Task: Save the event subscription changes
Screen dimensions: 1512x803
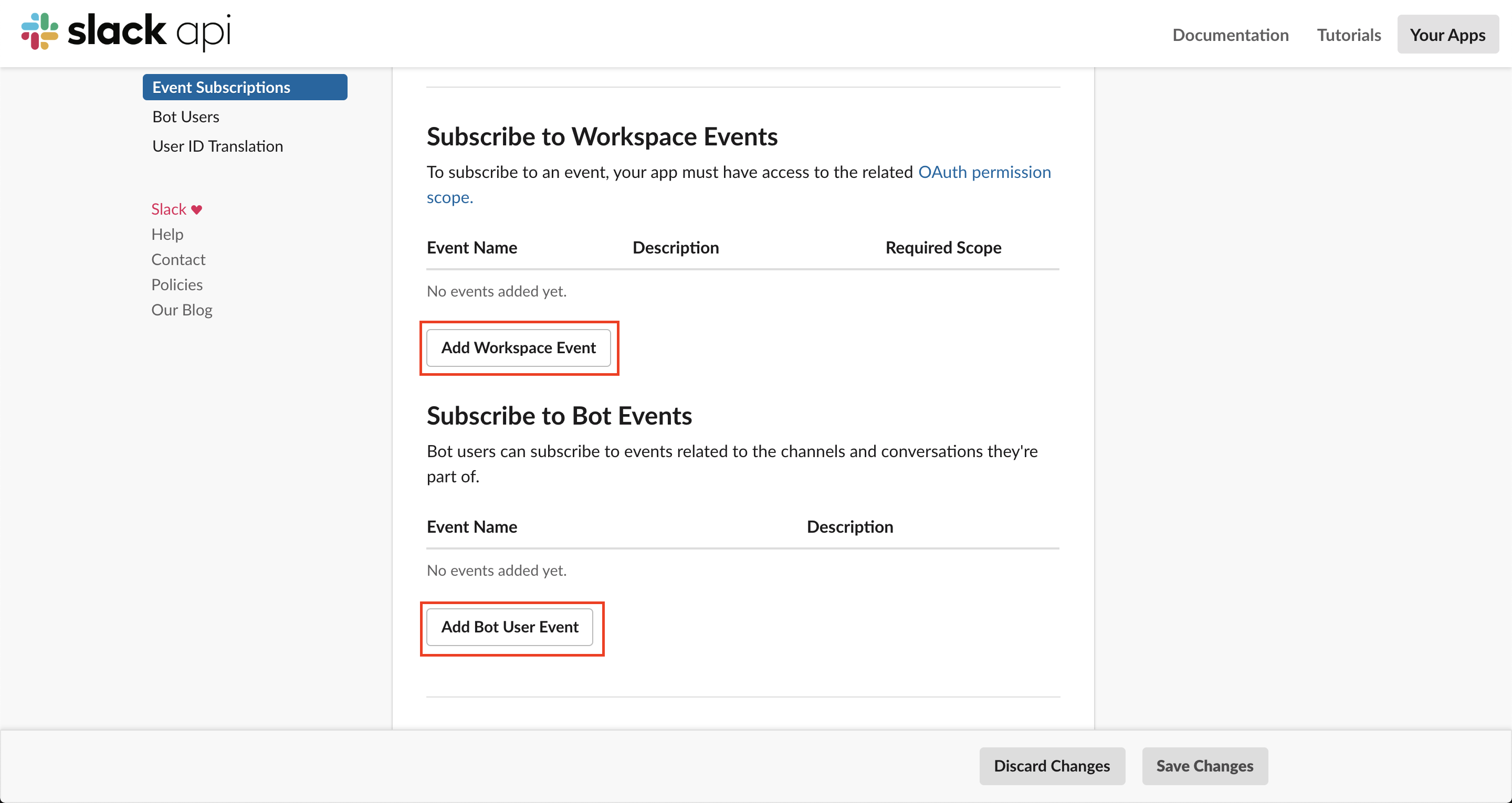Action: [1204, 765]
